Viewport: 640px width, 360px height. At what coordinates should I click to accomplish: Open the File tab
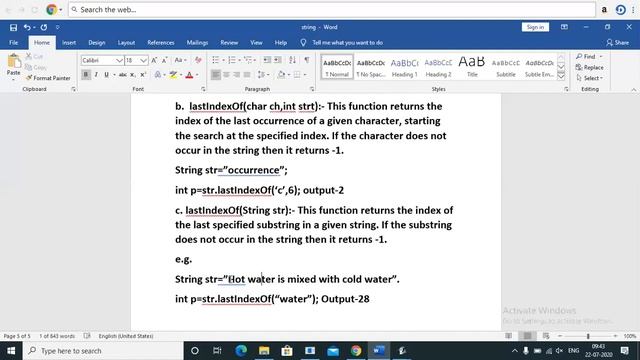(13, 42)
